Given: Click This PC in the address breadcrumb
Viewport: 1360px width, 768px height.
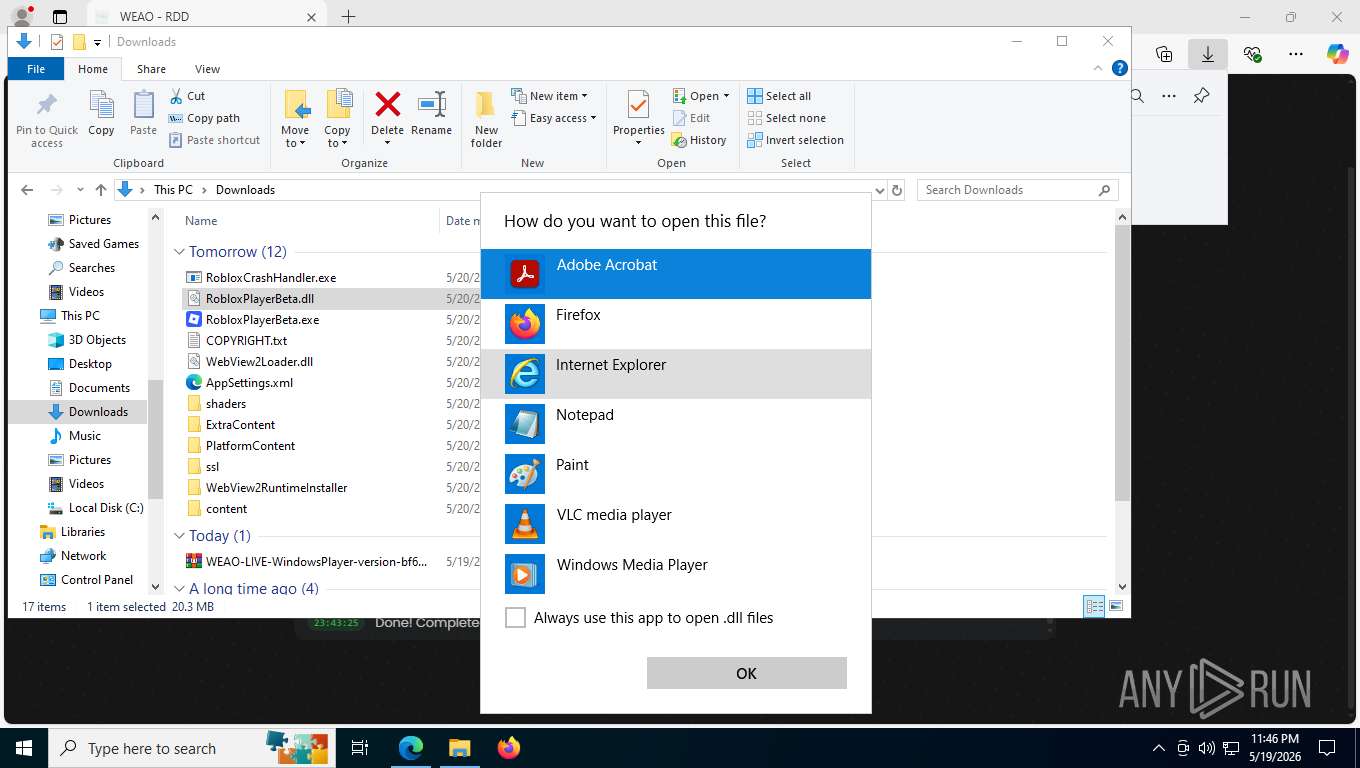Looking at the screenshot, I should tap(173, 190).
